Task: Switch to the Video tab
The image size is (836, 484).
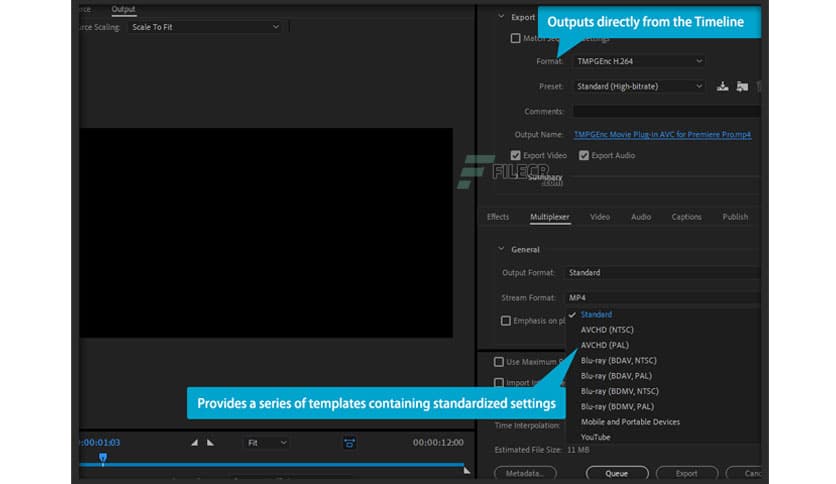Action: point(600,217)
